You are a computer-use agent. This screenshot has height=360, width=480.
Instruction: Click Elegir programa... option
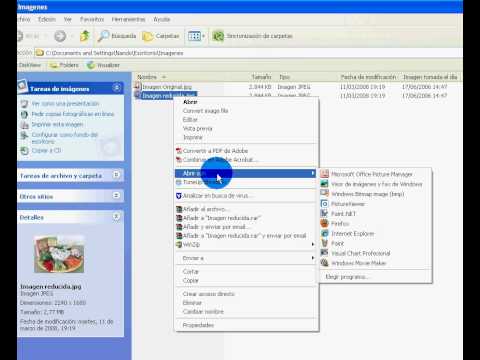pos(347,277)
